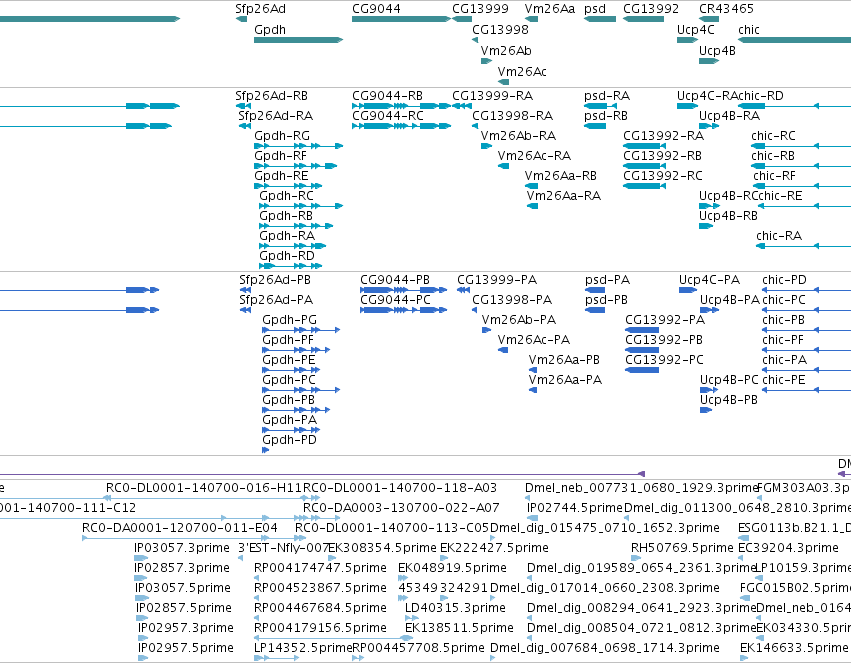Click the chic gene bar
851x663 pixels.
click(795, 40)
